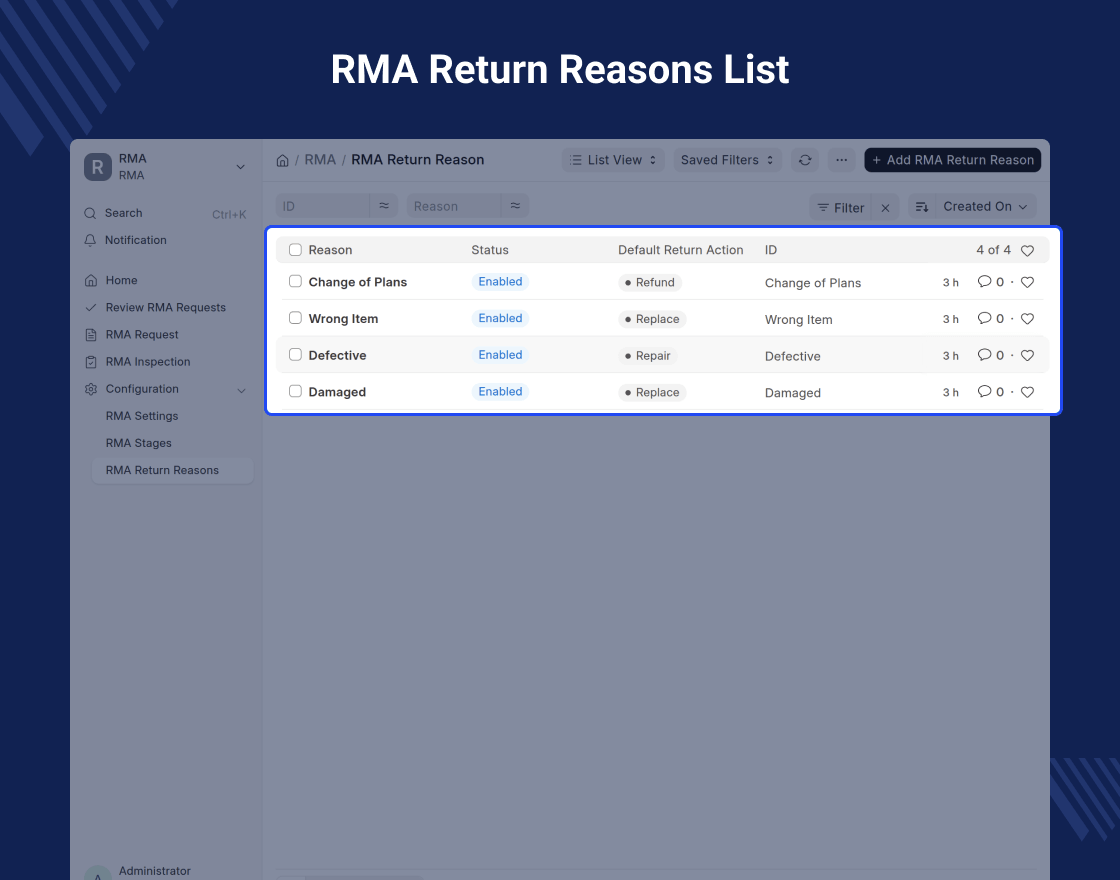The width and height of the screenshot is (1120, 880).
Task: Like the Damaged row
Action: [1027, 392]
